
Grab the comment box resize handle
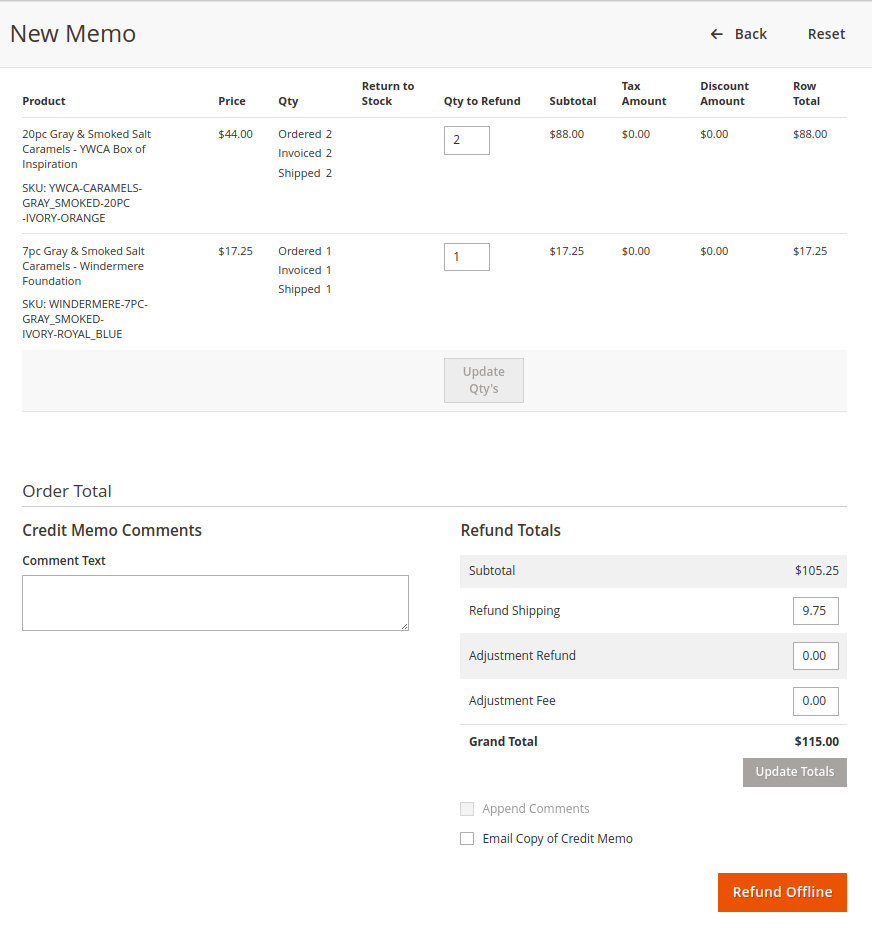(x=404, y=626)
